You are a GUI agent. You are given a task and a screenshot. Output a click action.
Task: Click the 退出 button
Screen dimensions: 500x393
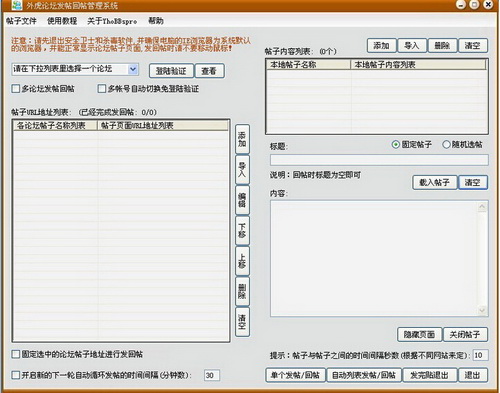(473, 375)
